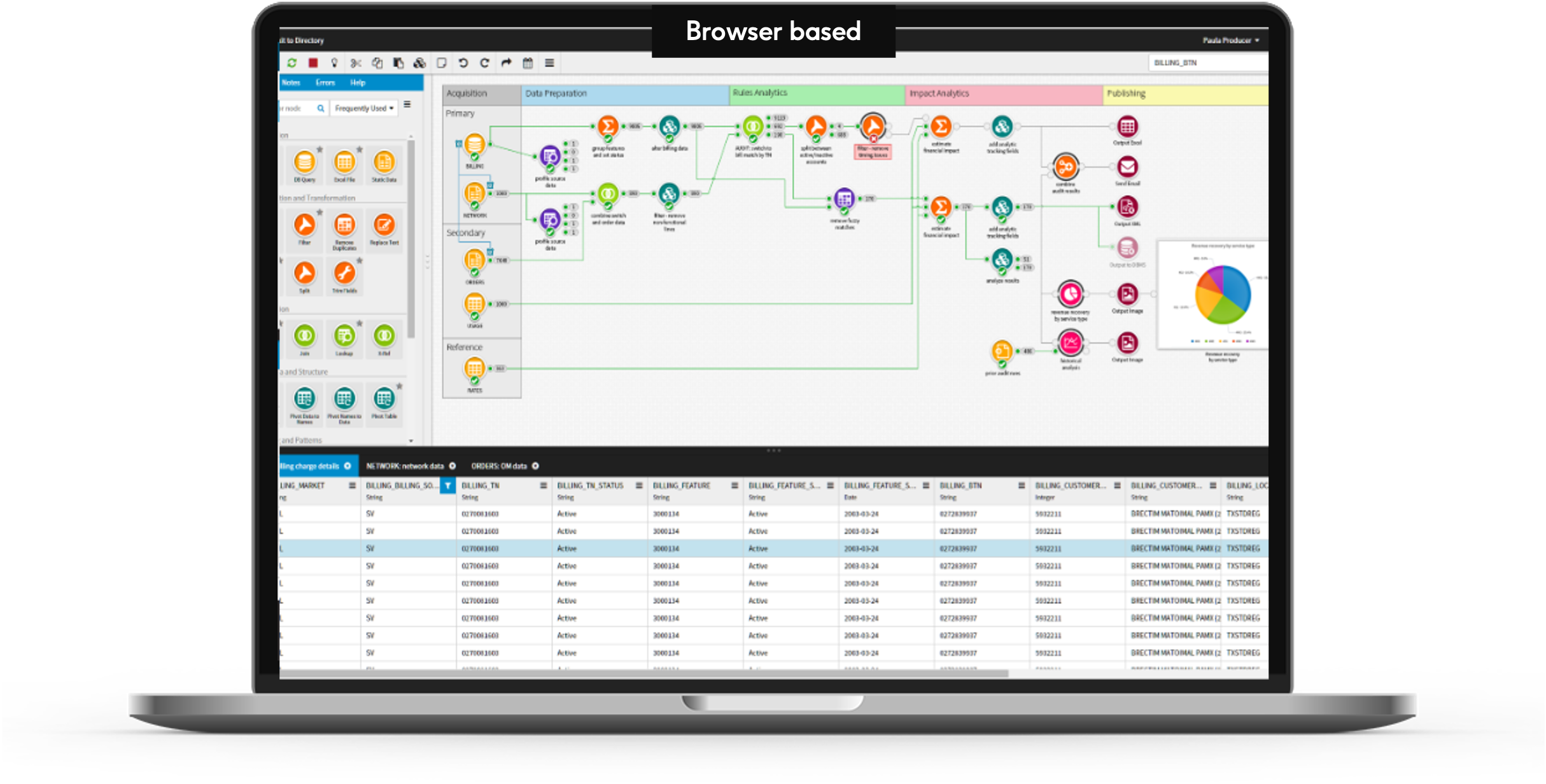
Task: Toggle favorite star on the DB Query node
Action: pos(320,149)
